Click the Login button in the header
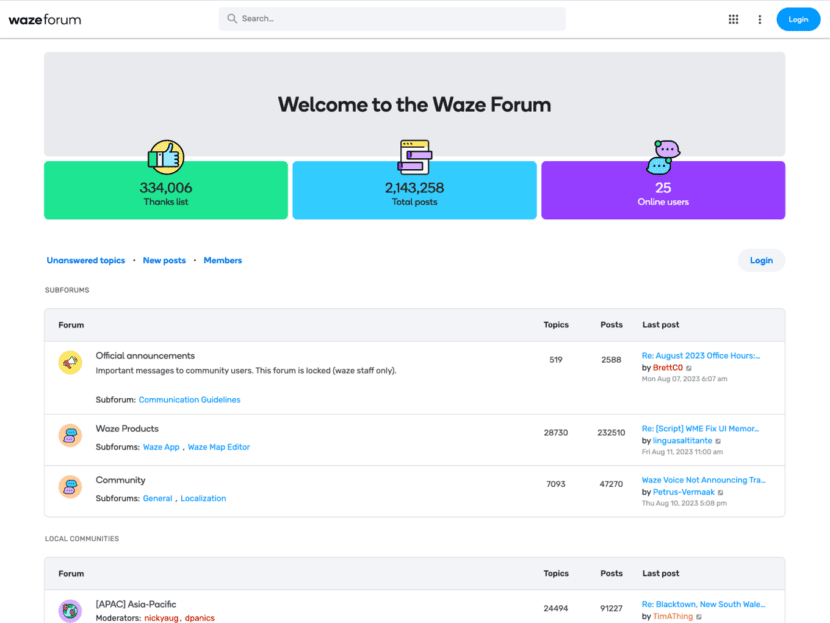The height and width of the screenshot is (623, 830). pyautogui.click(x=798, y=19)
